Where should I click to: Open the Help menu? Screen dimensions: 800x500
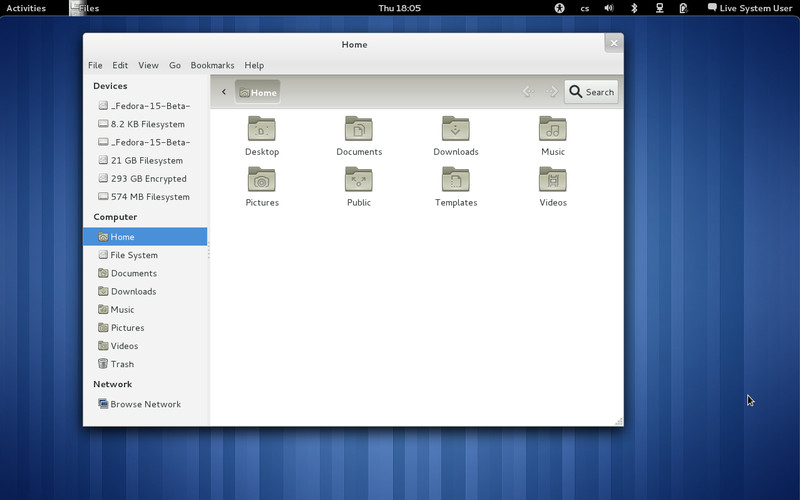pos(254,65)
